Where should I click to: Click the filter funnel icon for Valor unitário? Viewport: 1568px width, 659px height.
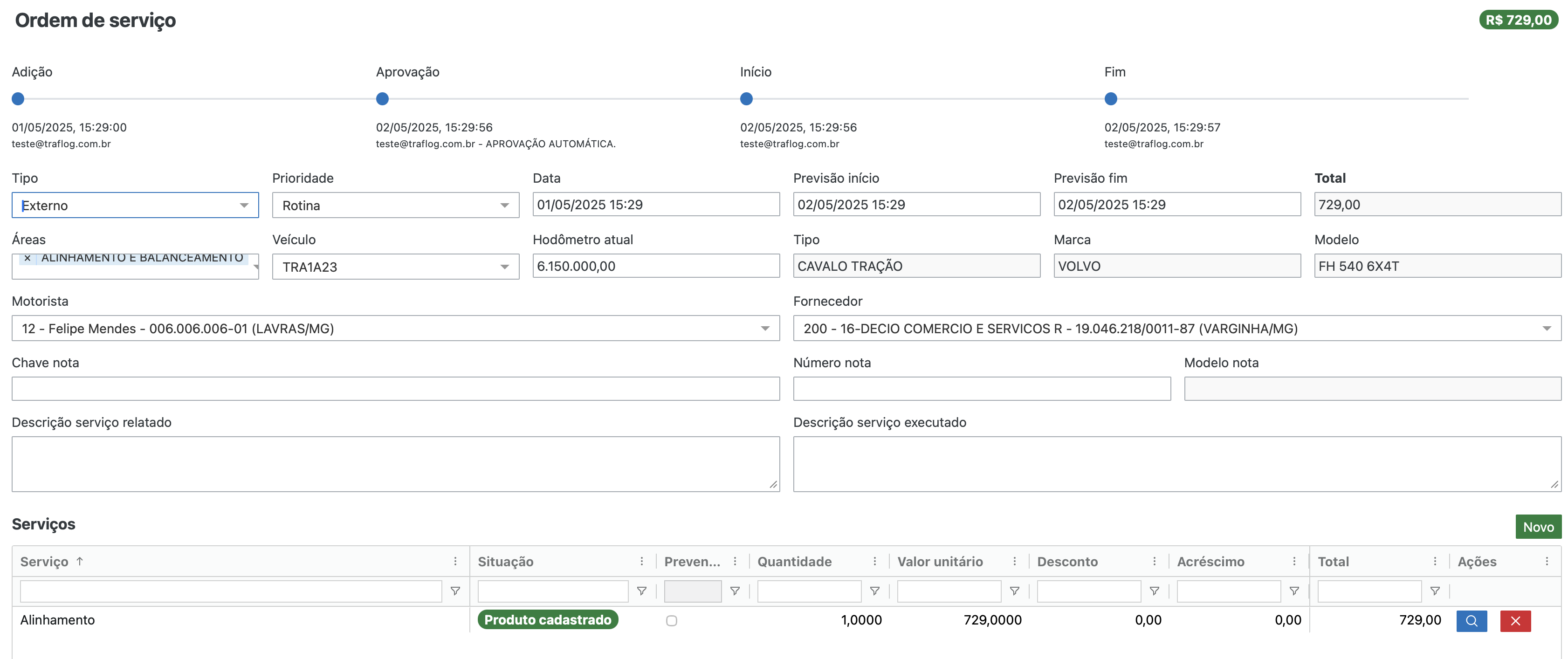pos(1014,591)
